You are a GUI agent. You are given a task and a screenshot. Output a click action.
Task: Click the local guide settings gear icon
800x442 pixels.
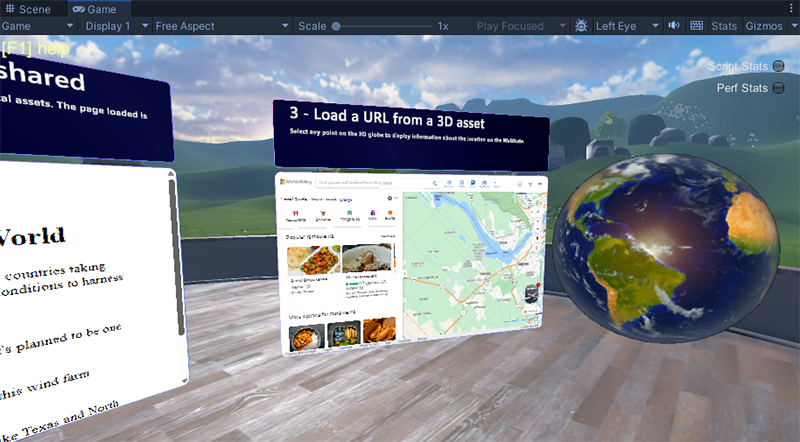pos(390,198)
